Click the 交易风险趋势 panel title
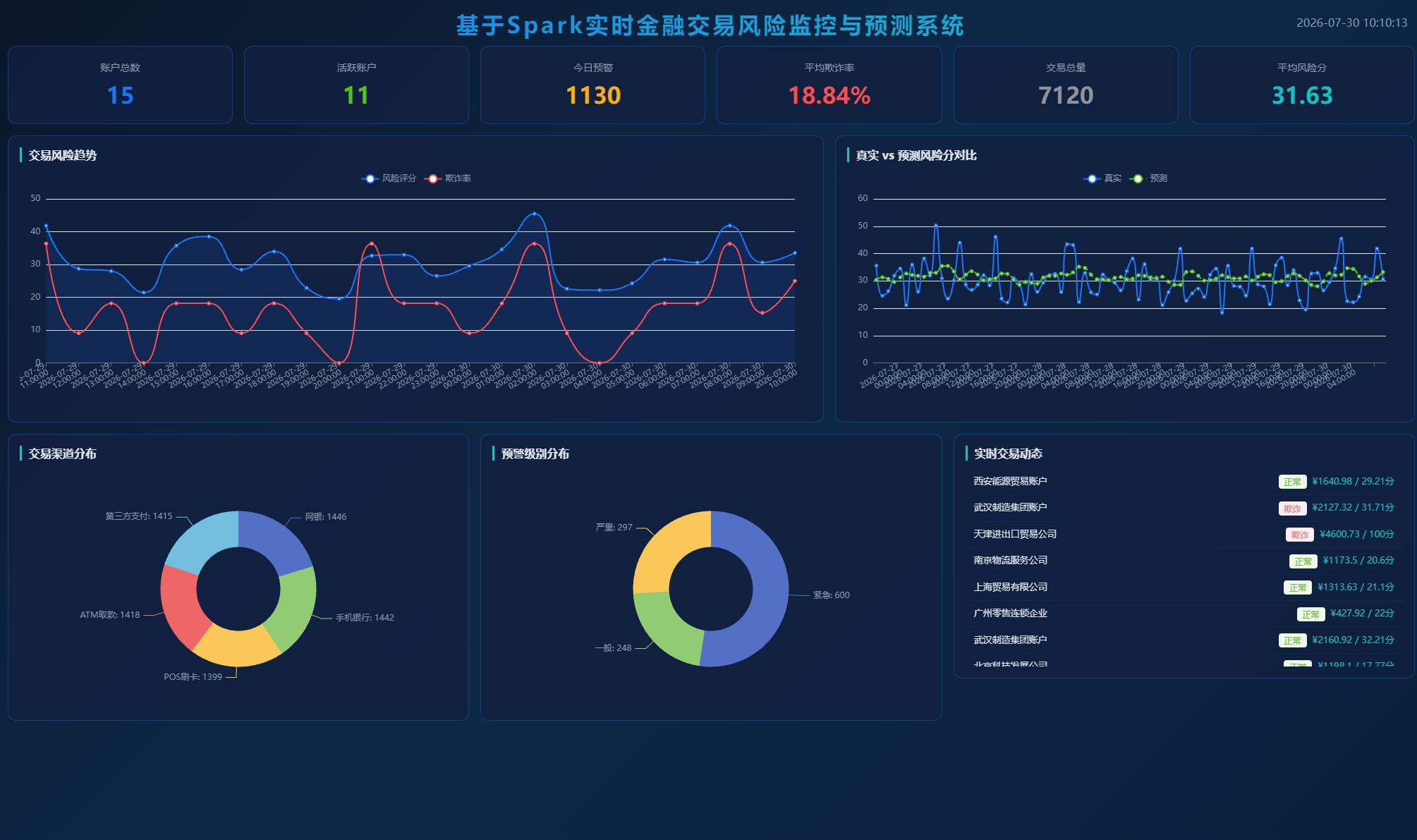The height and width of the screenshot is (840, 1417). 62,155
